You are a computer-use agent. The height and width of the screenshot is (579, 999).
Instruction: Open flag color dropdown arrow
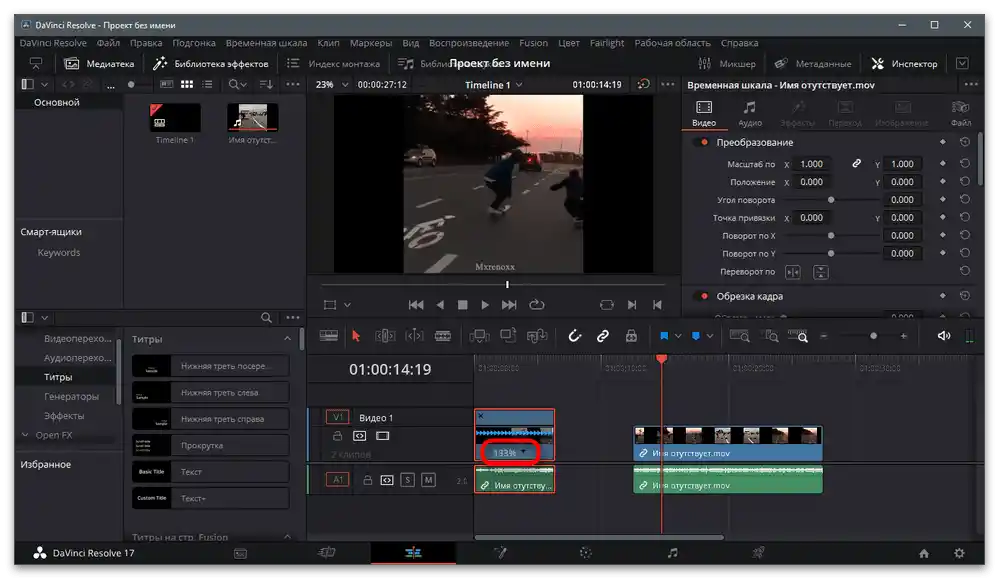(x=678, y=336)
